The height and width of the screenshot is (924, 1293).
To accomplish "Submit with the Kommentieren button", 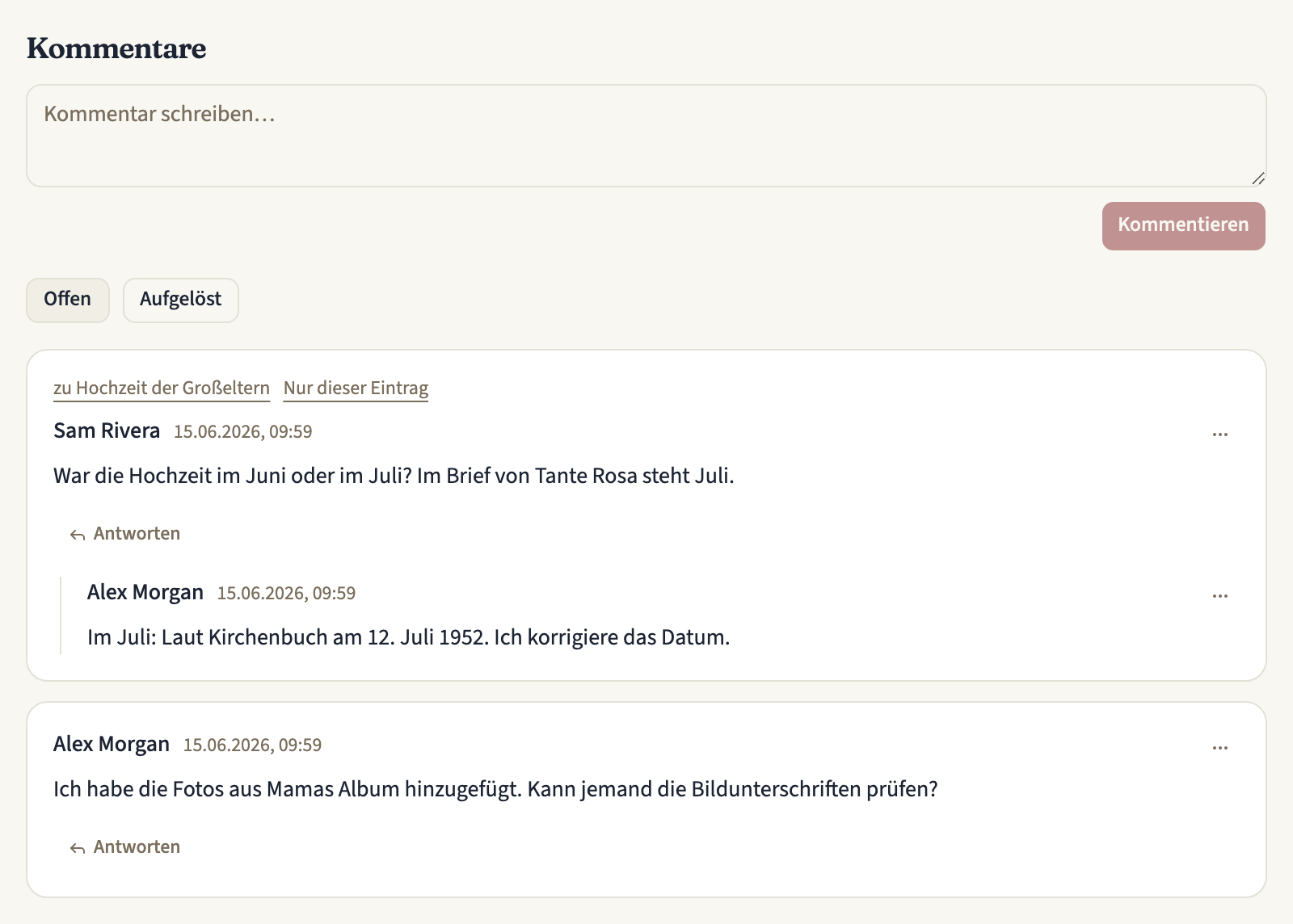I will point(1183,225).
